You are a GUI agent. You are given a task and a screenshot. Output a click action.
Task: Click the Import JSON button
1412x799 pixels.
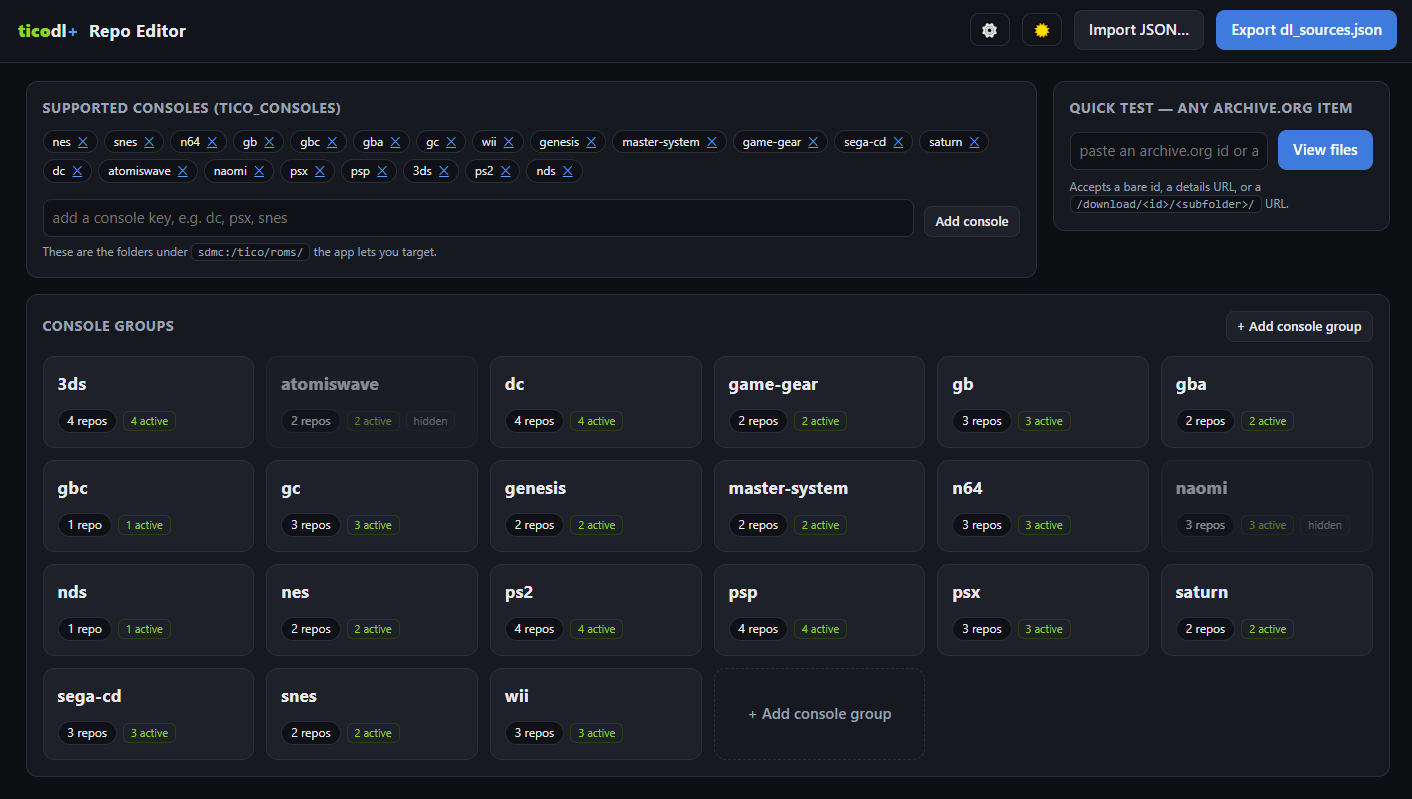coord(1139,30)
